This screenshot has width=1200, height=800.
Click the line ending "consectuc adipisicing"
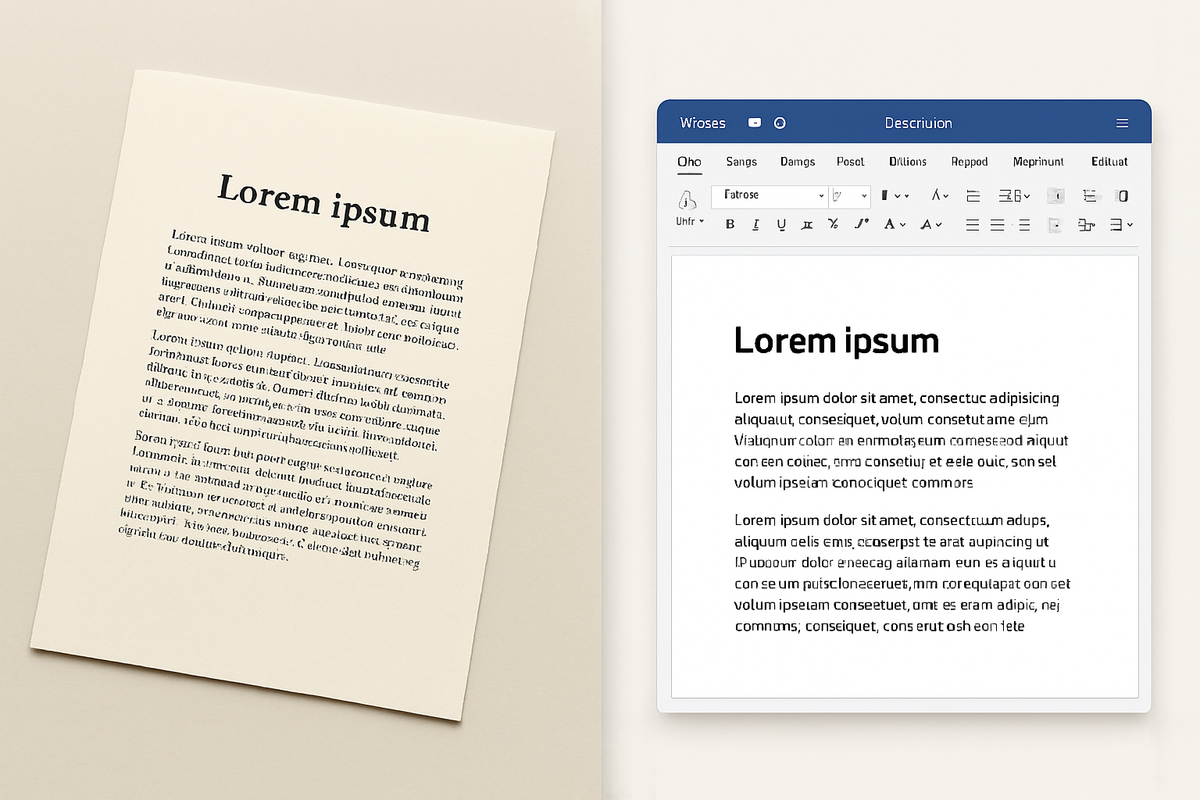point(897,398)
